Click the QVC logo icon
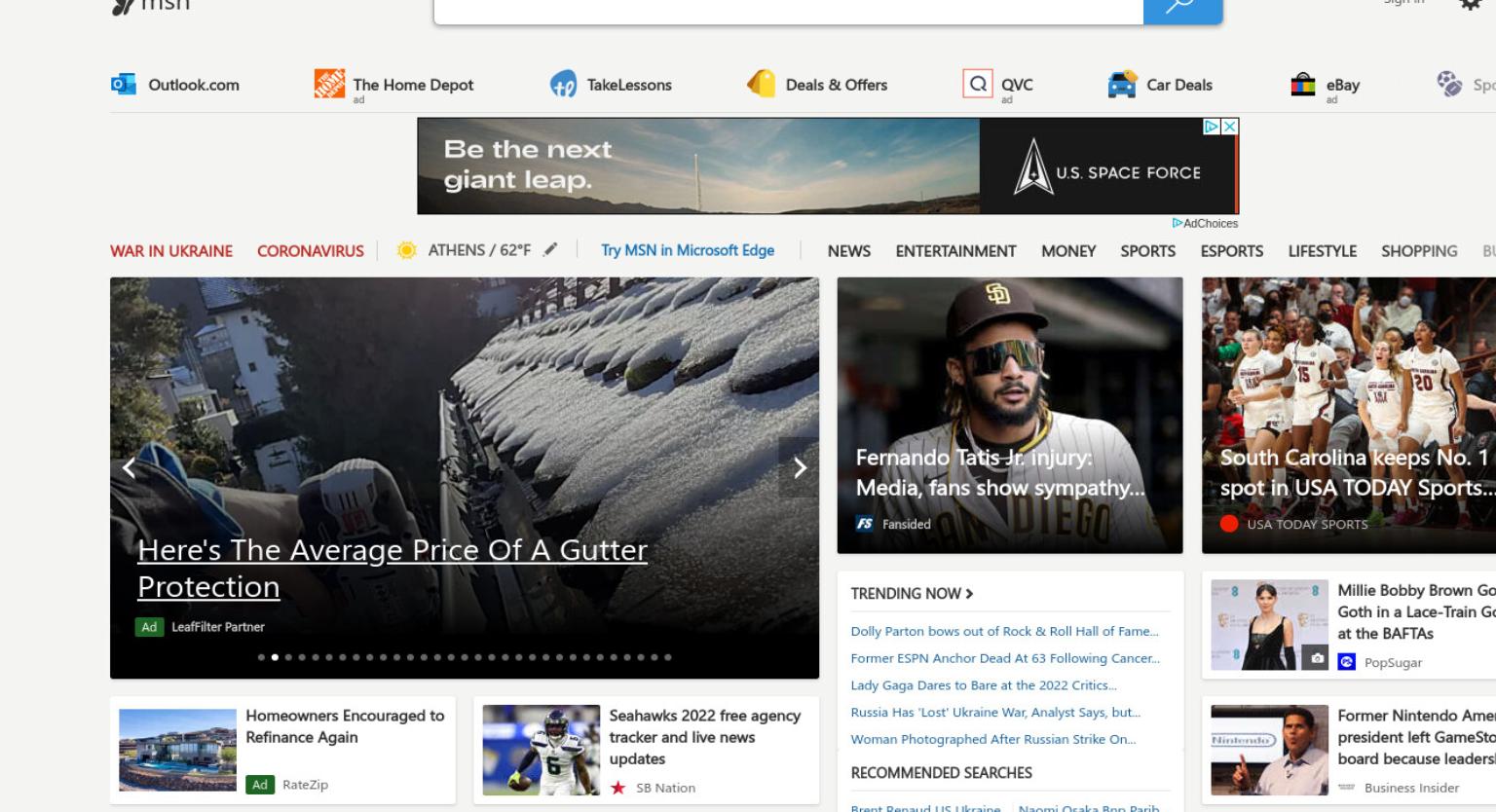Image resolution: width=1496 pixels, height=812 pixels. coord(978,84)
